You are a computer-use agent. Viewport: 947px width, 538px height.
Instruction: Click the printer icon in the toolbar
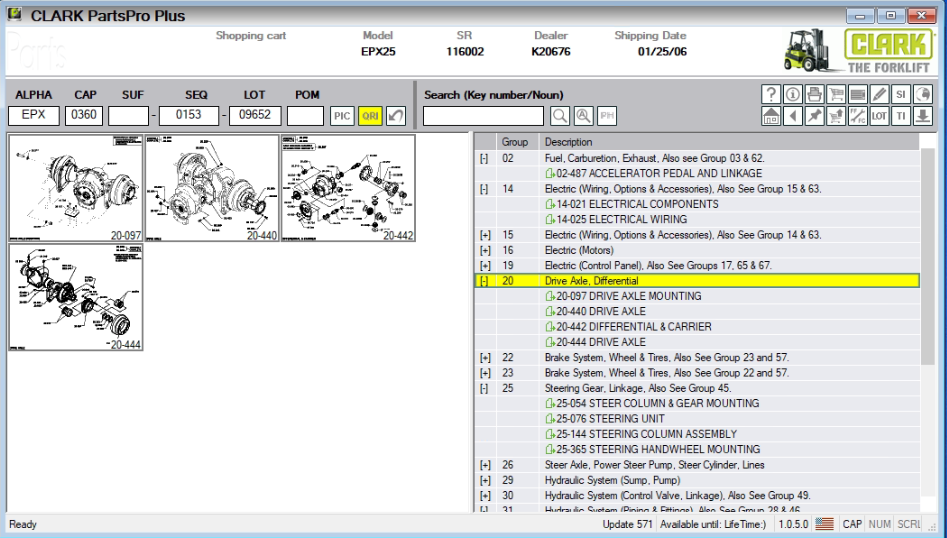click(814, 94)
